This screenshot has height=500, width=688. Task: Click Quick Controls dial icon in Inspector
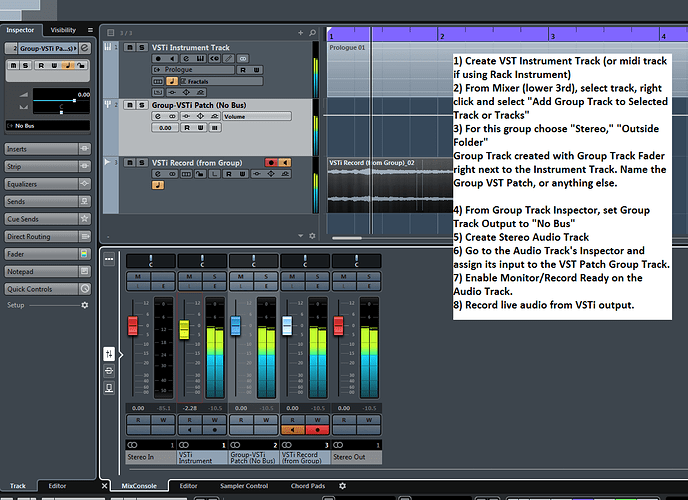pos(85,289)
